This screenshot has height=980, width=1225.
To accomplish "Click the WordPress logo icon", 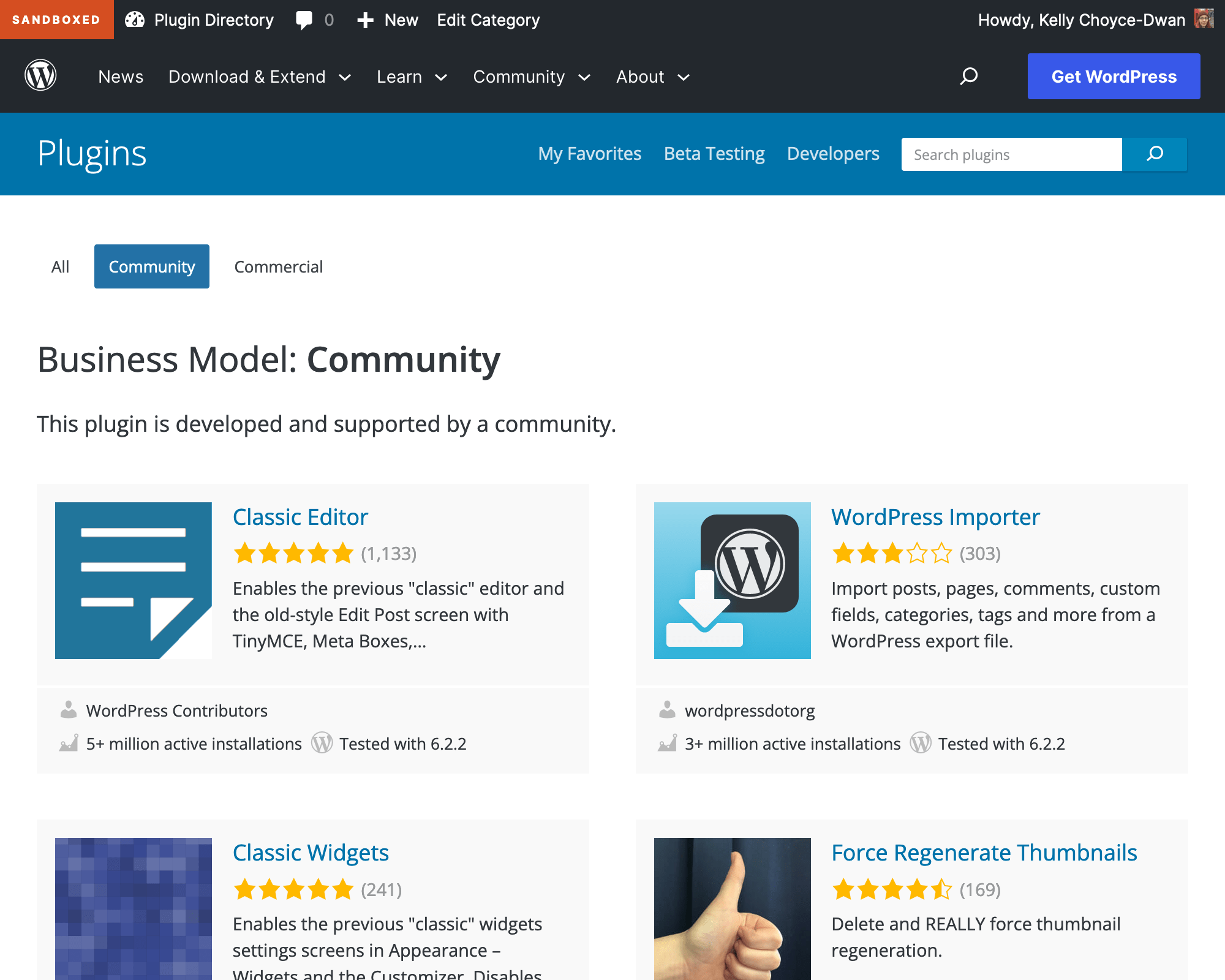I will tap(40, 76).
